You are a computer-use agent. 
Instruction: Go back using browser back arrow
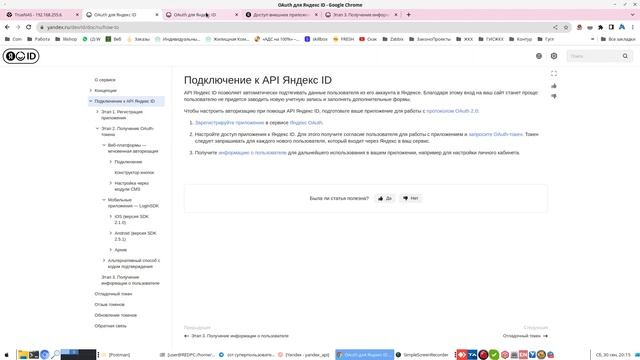(7, 27)
